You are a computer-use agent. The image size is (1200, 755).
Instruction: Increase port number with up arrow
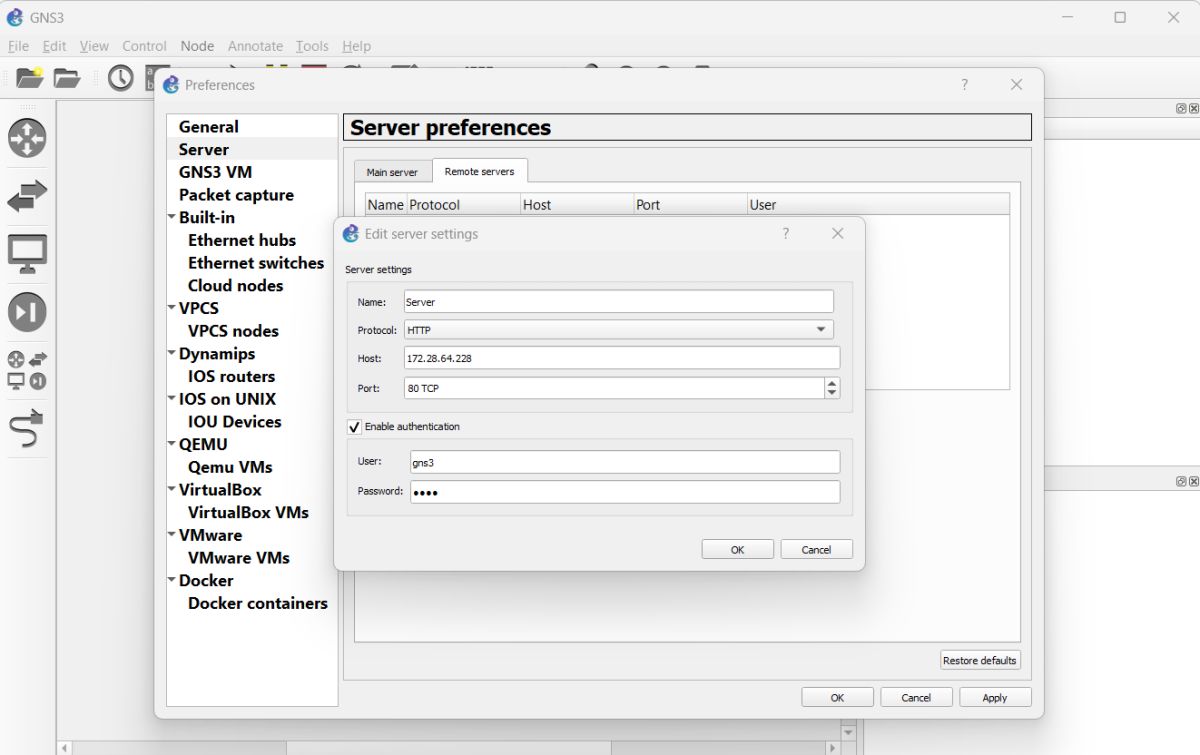click(832, 383)
